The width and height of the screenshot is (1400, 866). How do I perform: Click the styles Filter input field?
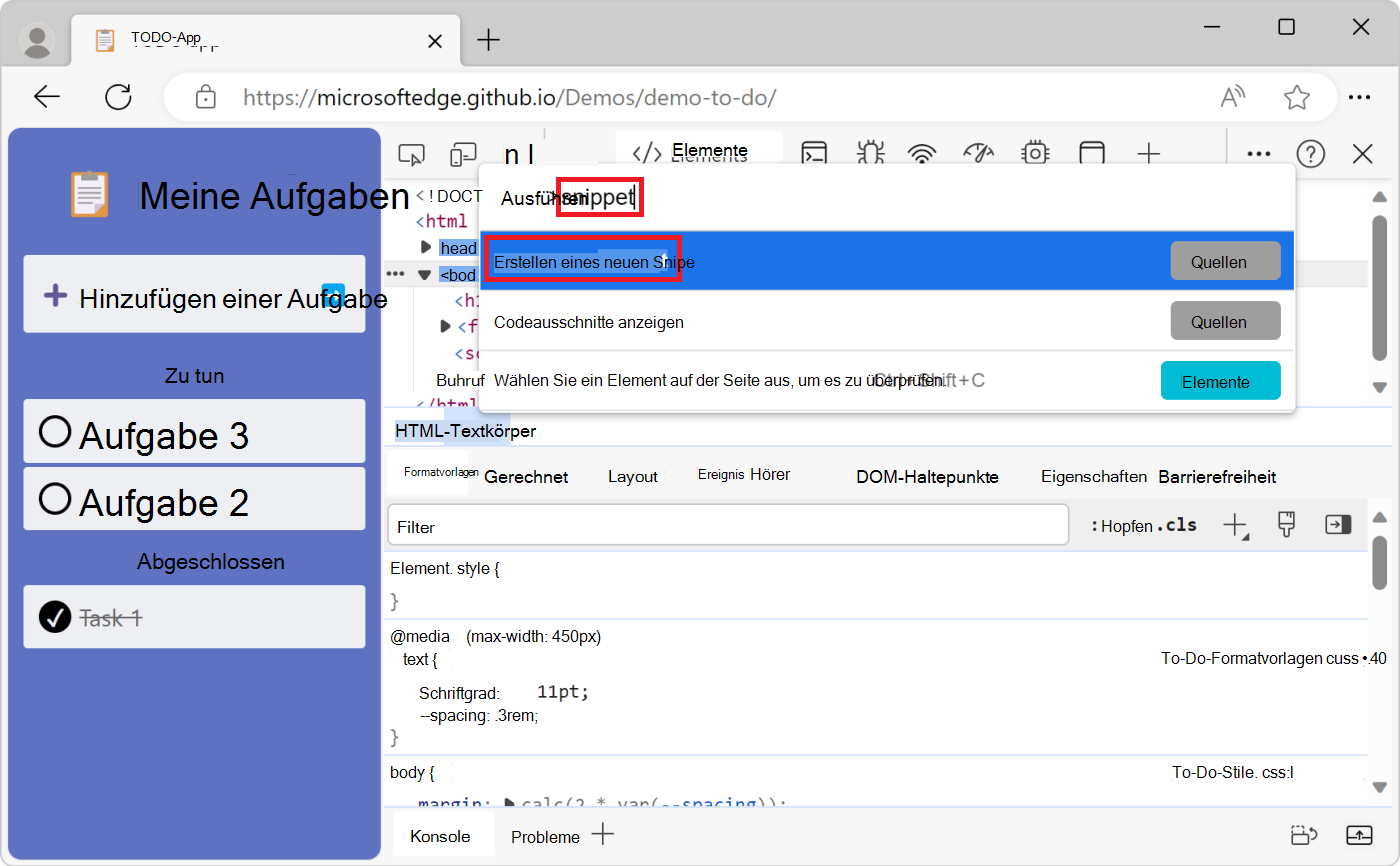point(728,526)
